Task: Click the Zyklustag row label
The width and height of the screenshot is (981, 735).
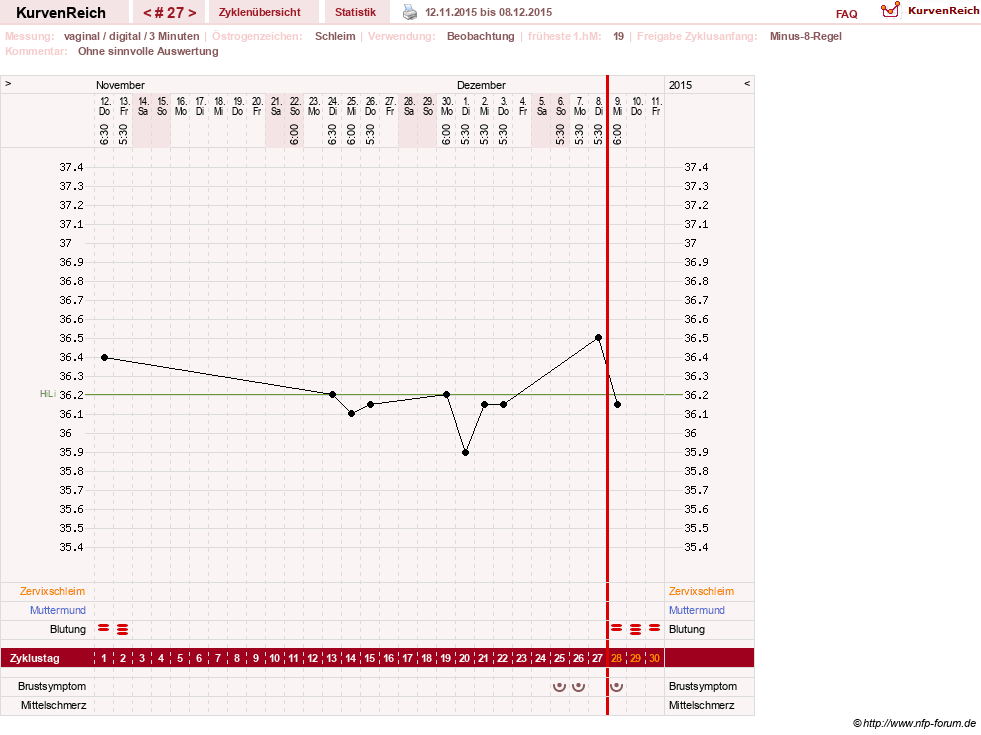Action: [34, 658]
